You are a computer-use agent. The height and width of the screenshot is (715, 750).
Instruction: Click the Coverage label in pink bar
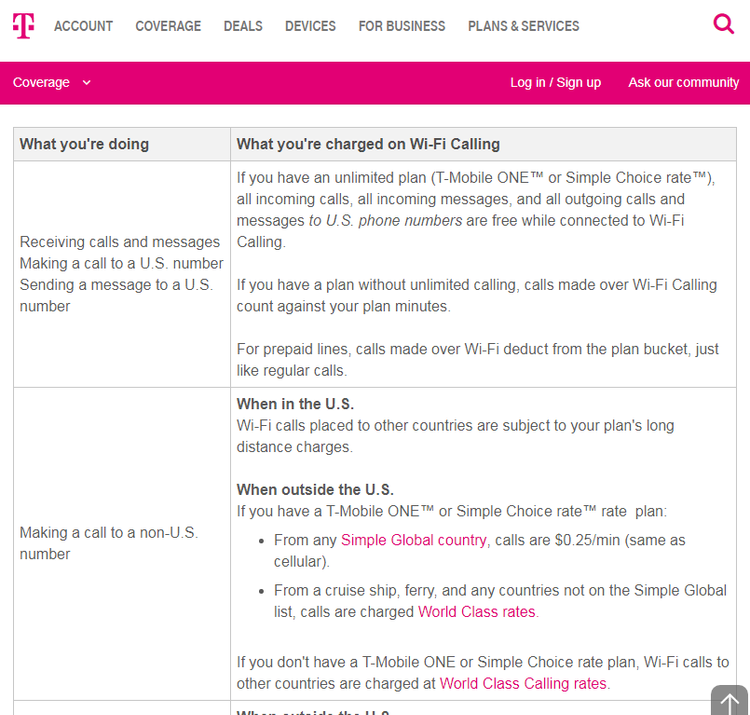[41, 82]
